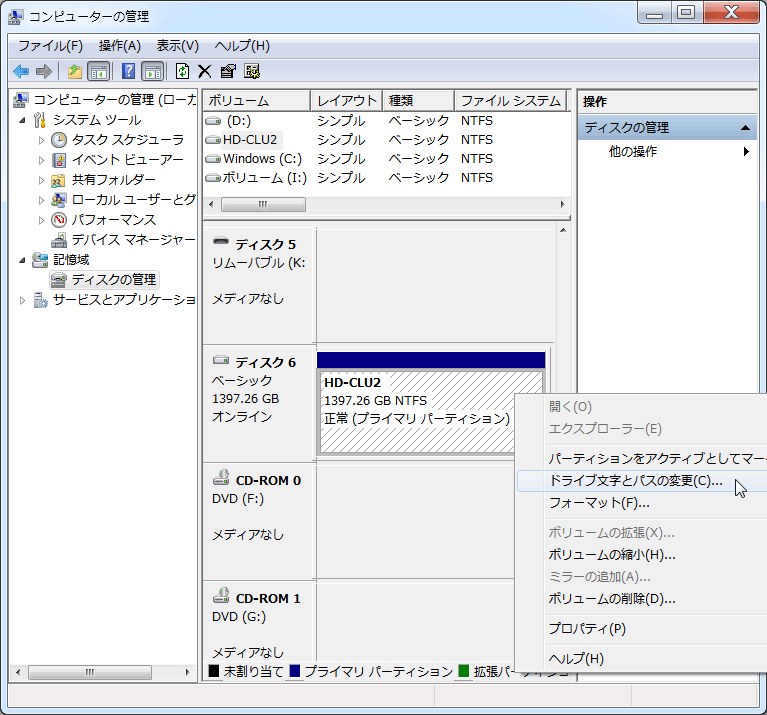Click the Computer Management title bar icon
Image resolution: width=767 pixels, height=715 pixels.
tap(15, 17)
